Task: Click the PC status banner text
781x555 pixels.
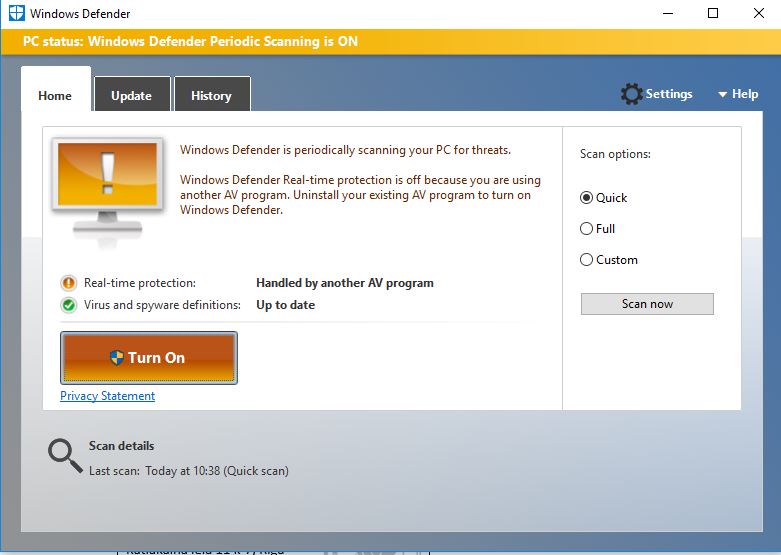Action: coord(190,41)
